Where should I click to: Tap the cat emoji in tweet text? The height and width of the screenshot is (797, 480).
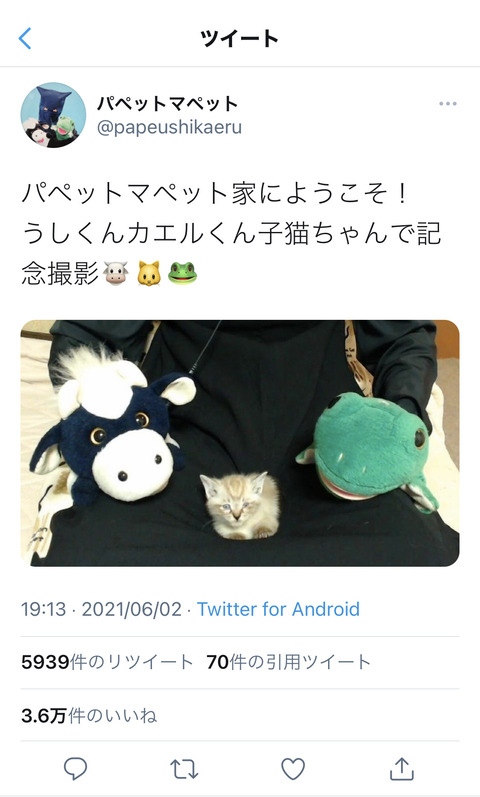click(148, 273)
